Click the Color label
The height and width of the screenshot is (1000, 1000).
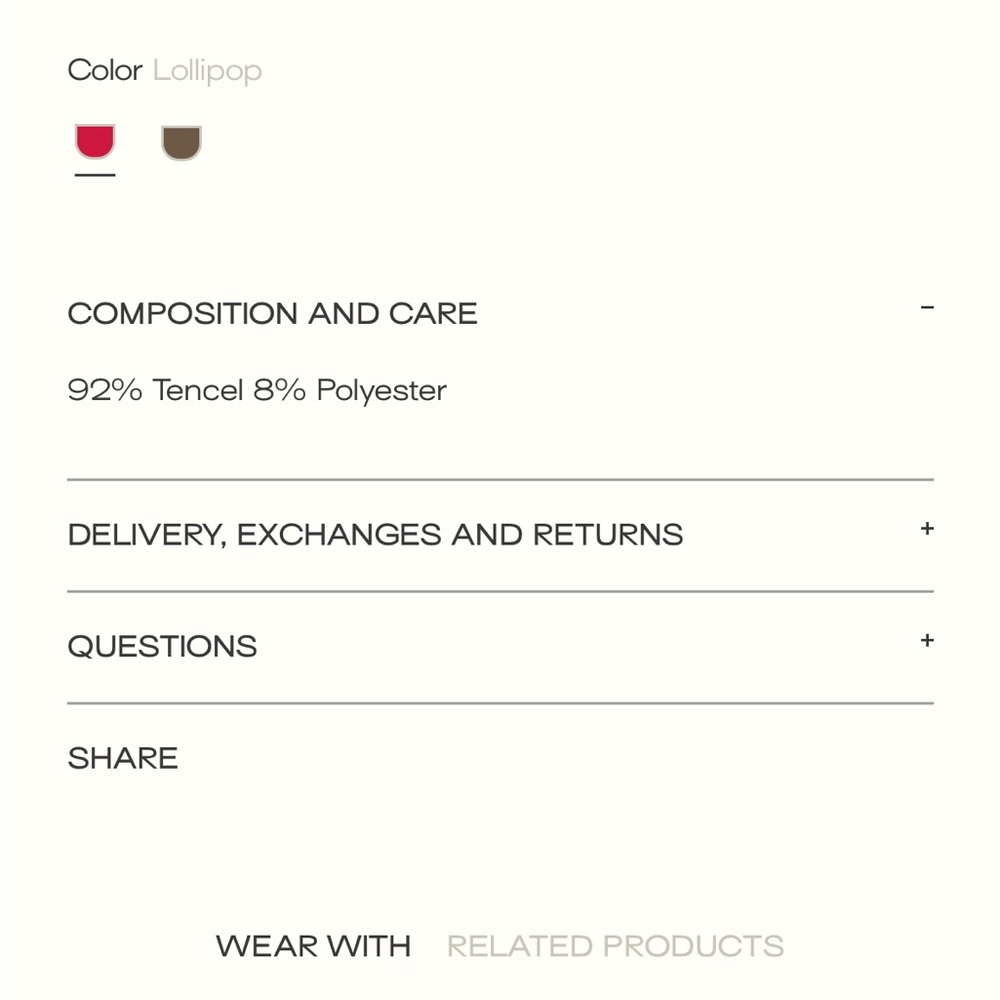[x=105, y=70]
